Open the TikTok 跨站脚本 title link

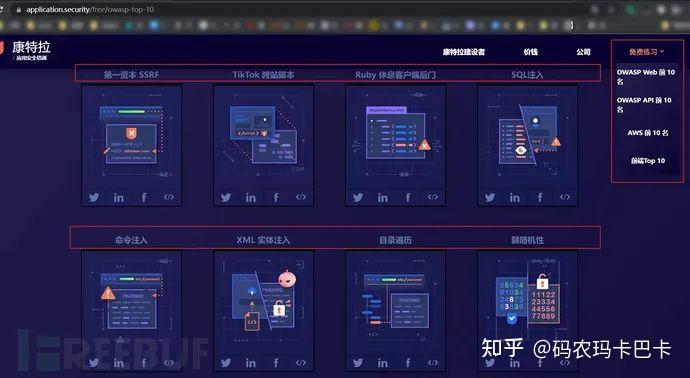pyautogui.click(x=263, y=75)
